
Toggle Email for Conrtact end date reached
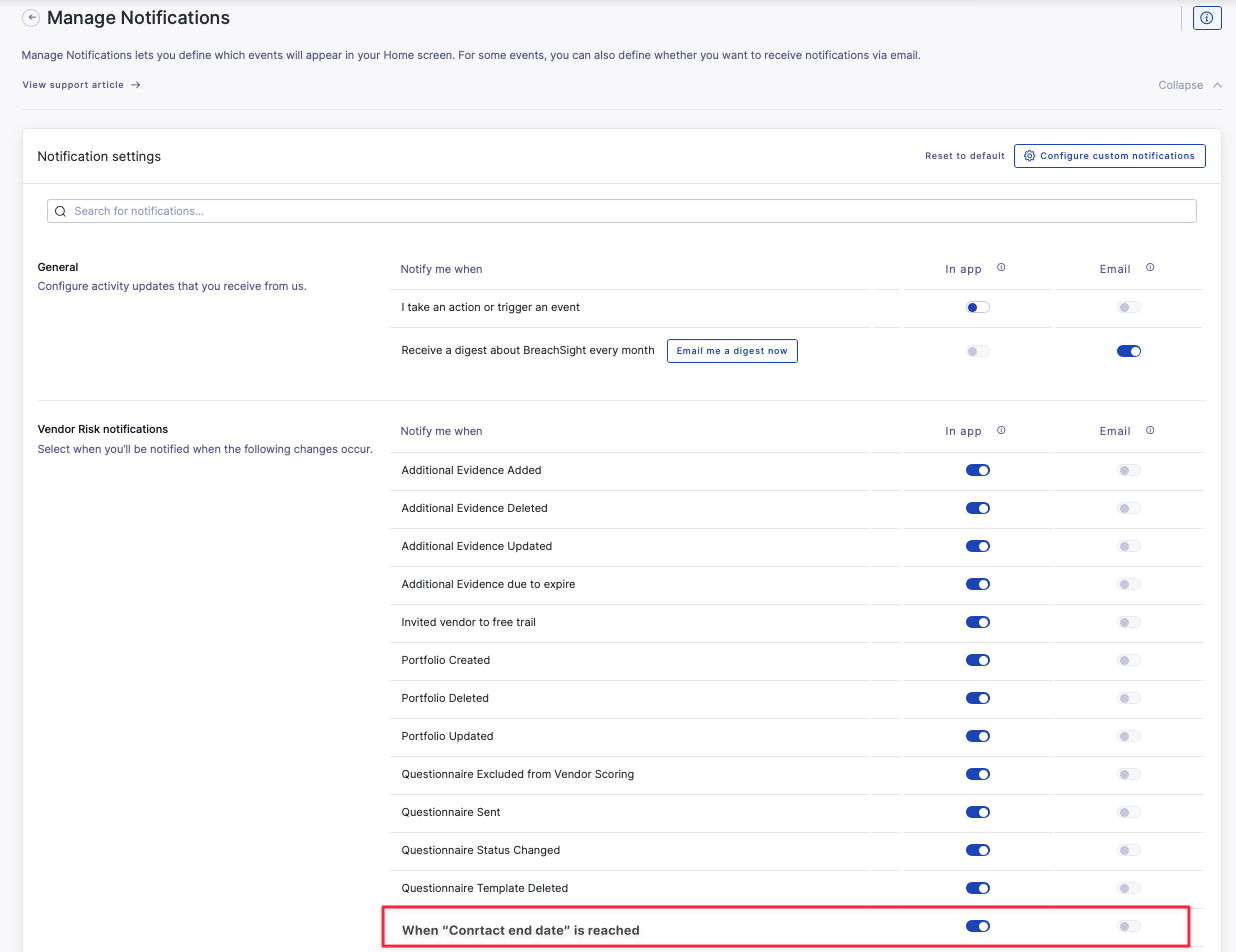click(1129, 926)
